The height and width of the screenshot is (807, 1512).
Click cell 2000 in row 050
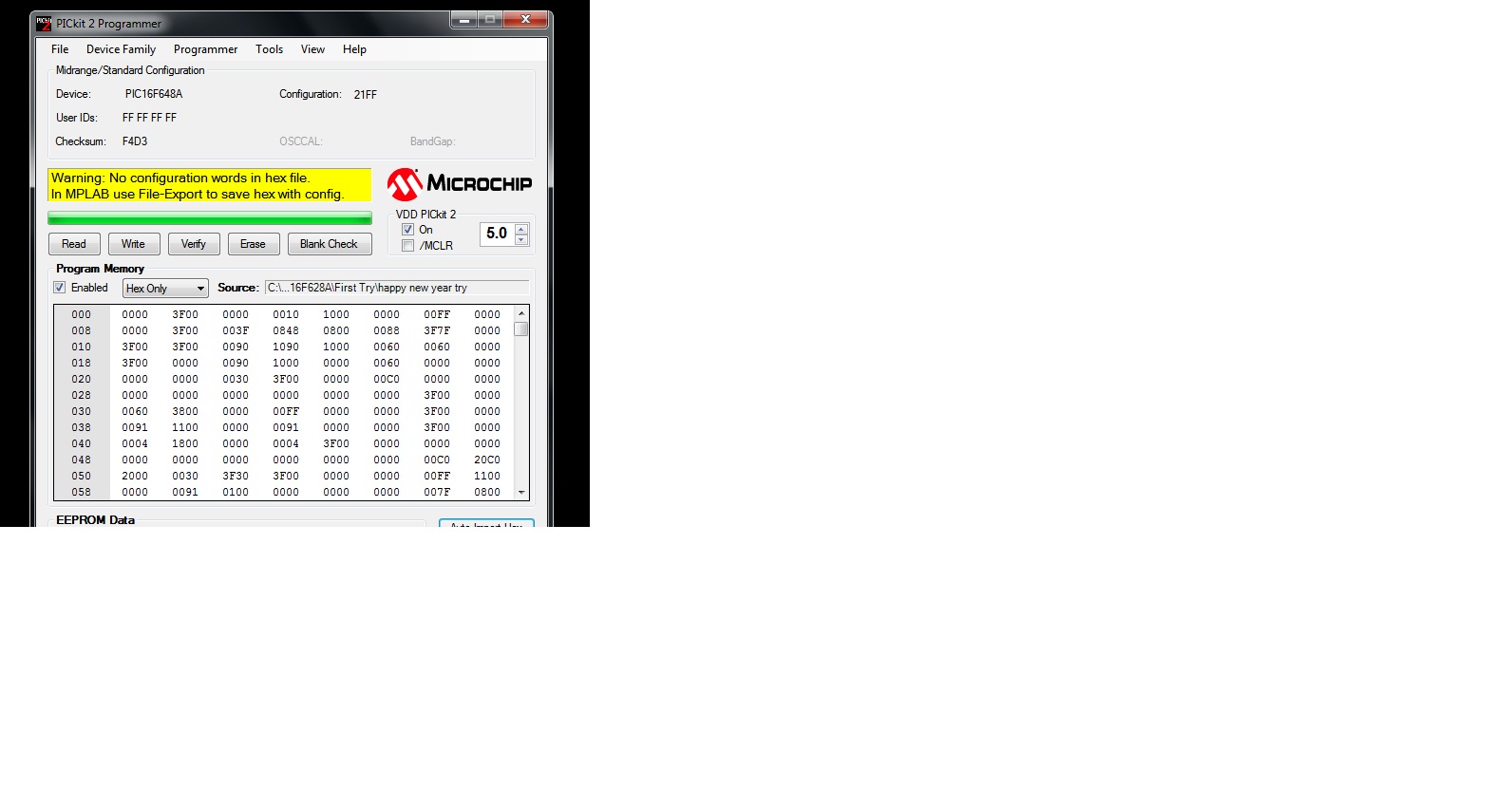(x=135, y=476)
